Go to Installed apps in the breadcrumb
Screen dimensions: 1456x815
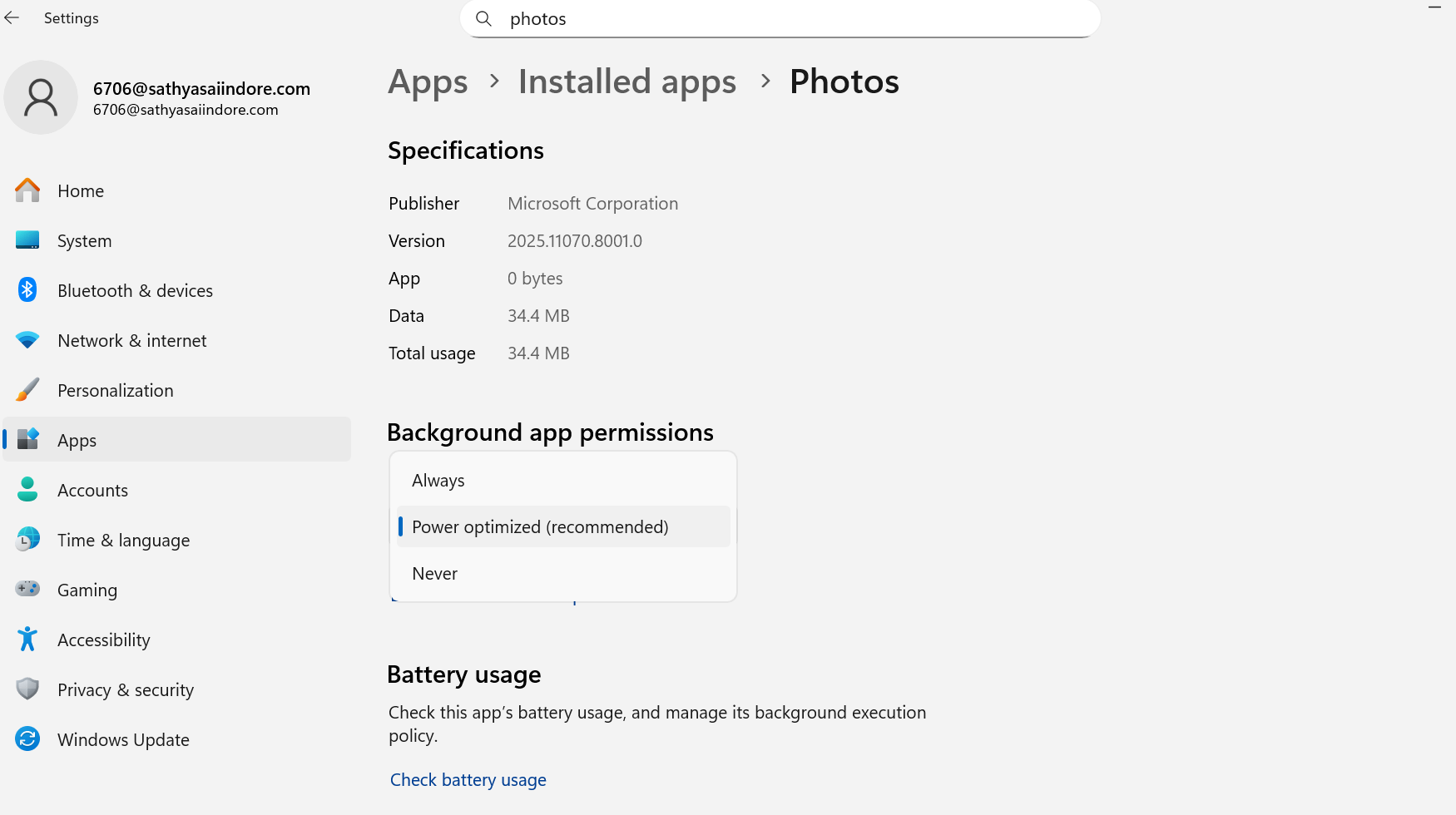(x=626, y=81)
